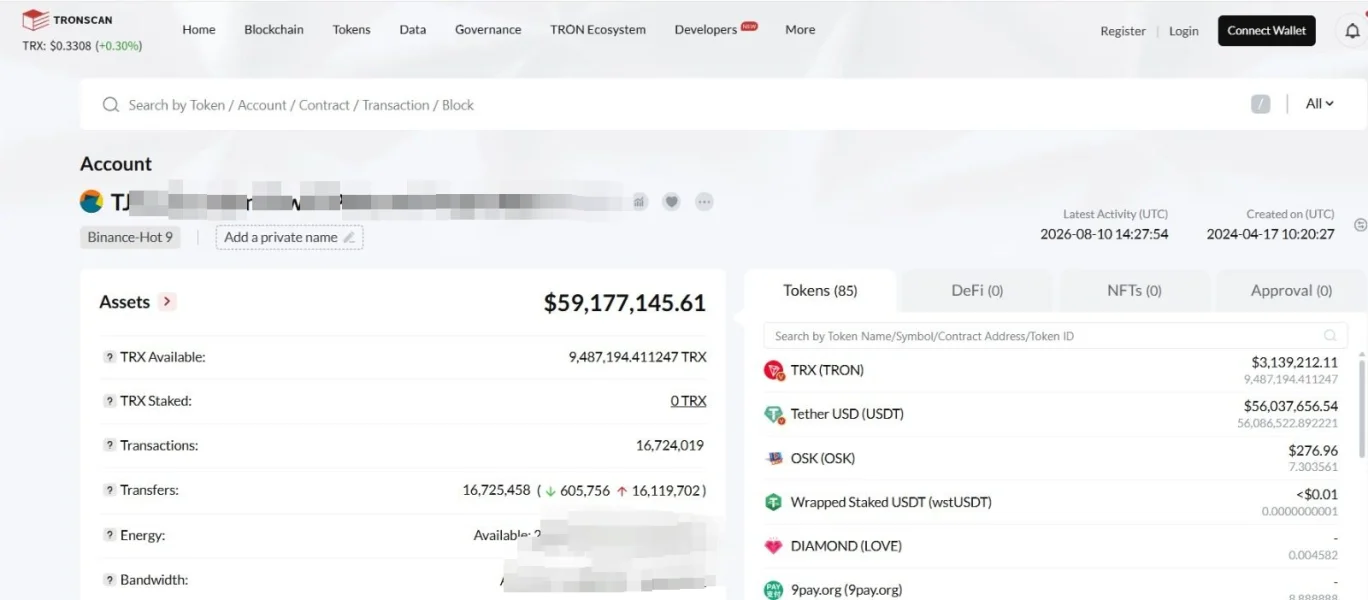
Task: Click the account avatar icon
Action: pos(91,201)
